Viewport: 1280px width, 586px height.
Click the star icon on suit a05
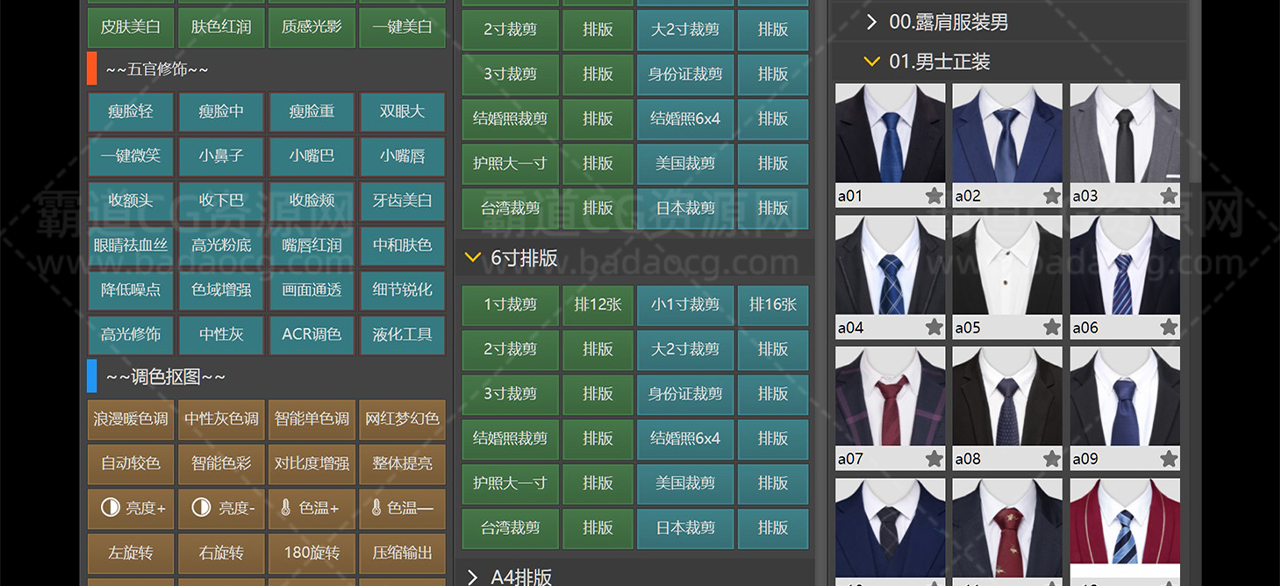tap(1052, 327)
